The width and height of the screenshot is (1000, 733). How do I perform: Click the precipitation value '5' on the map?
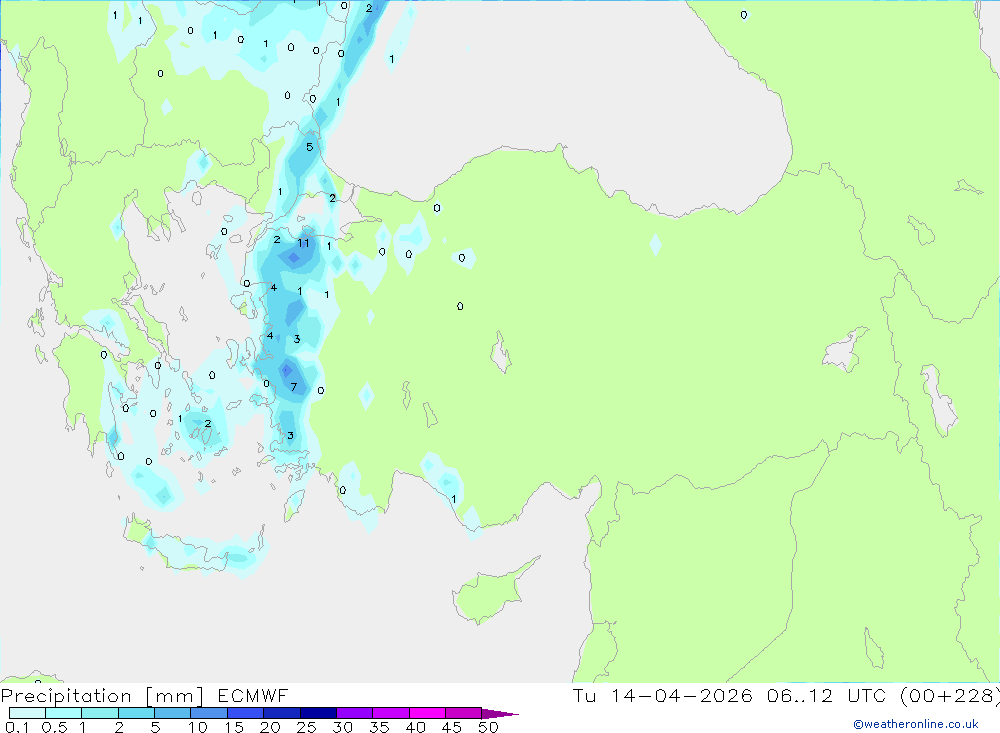pos(309,147)
